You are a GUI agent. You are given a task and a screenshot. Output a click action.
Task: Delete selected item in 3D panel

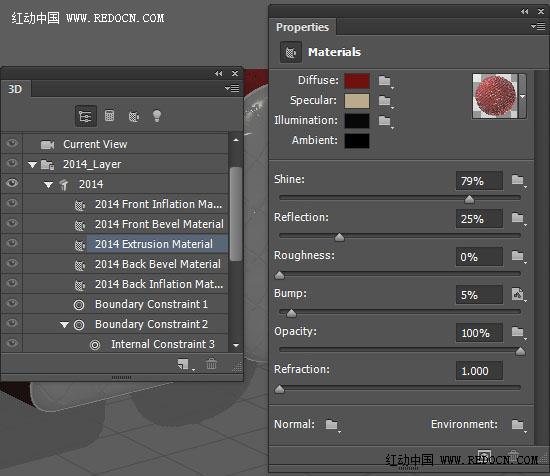pyautogui.click(x=211, y=364)
